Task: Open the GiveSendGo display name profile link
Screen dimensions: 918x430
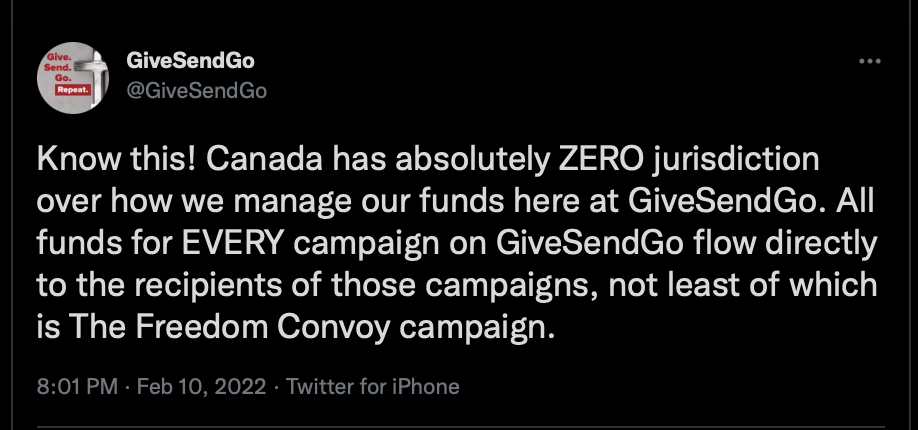Action: pos(190,60)
